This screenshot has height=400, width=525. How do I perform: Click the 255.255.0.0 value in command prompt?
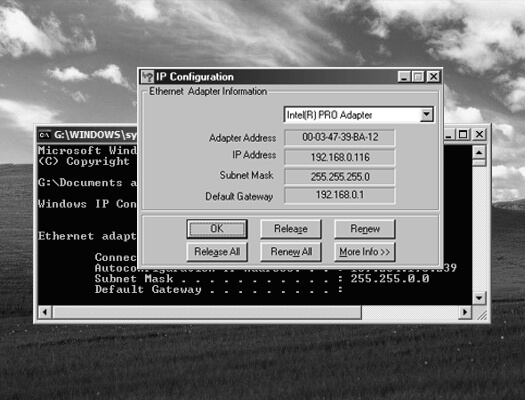(390, 278)
